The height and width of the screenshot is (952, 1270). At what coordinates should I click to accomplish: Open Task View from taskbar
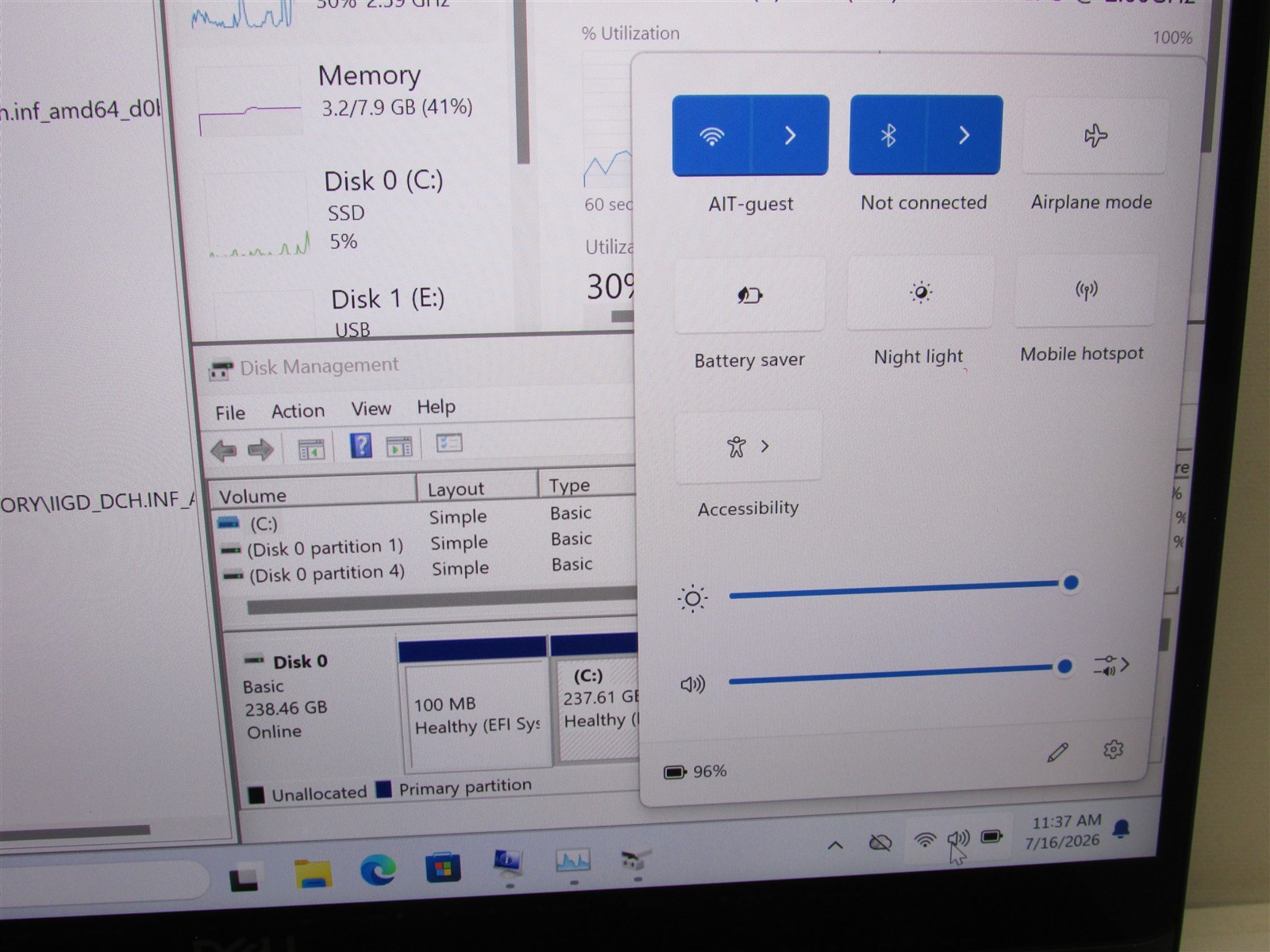[244, 878]
